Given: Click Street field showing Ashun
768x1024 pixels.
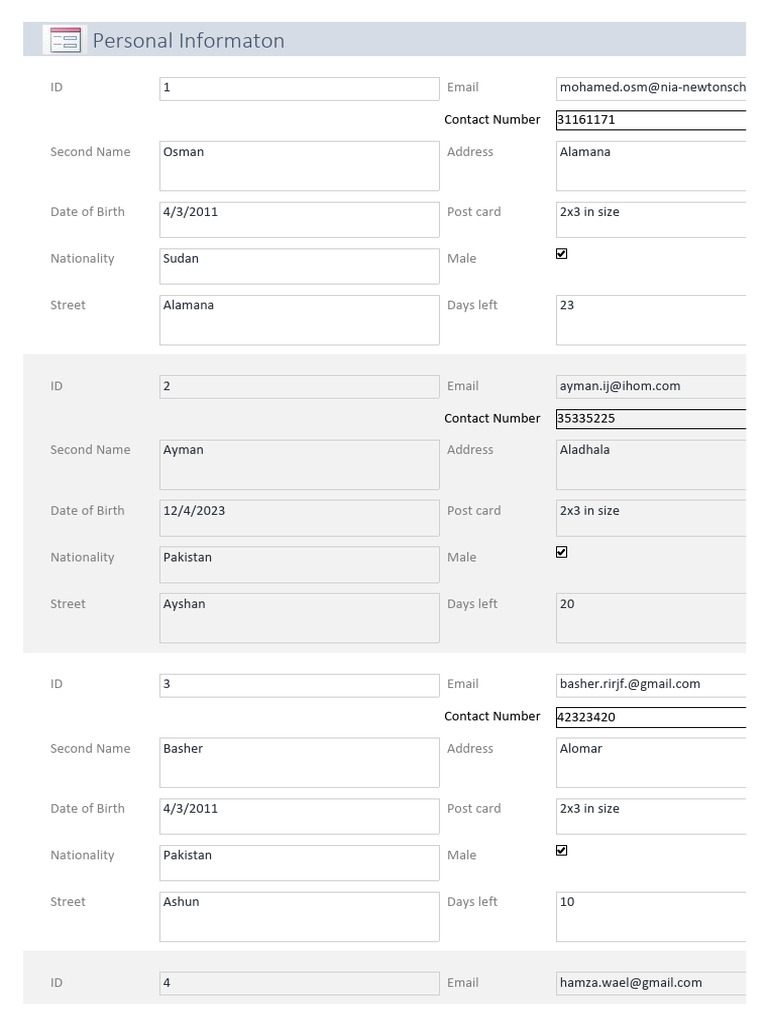Looking at the screenshot, I should point(299,917).
